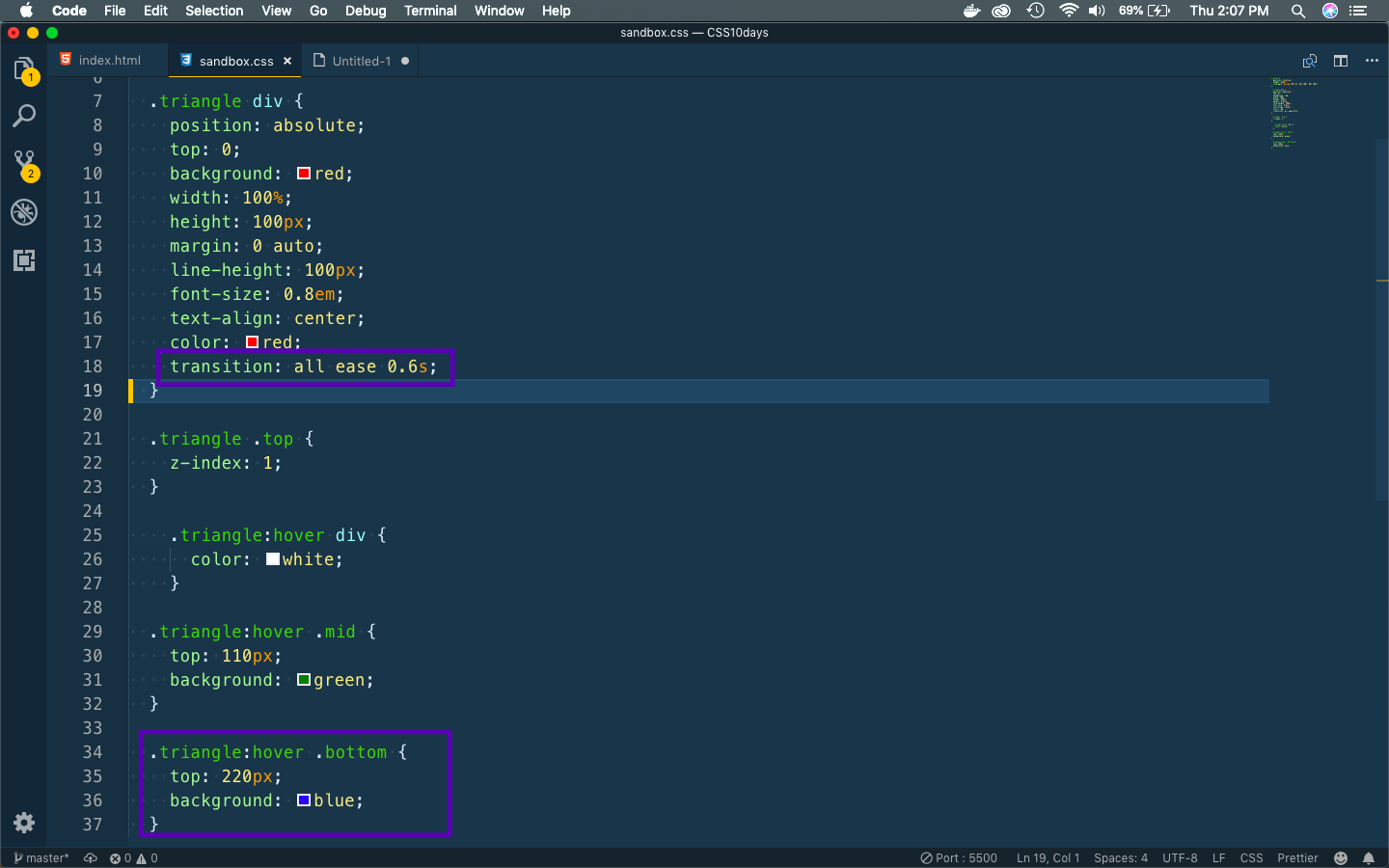Open the Selection menu

(214, 11)
